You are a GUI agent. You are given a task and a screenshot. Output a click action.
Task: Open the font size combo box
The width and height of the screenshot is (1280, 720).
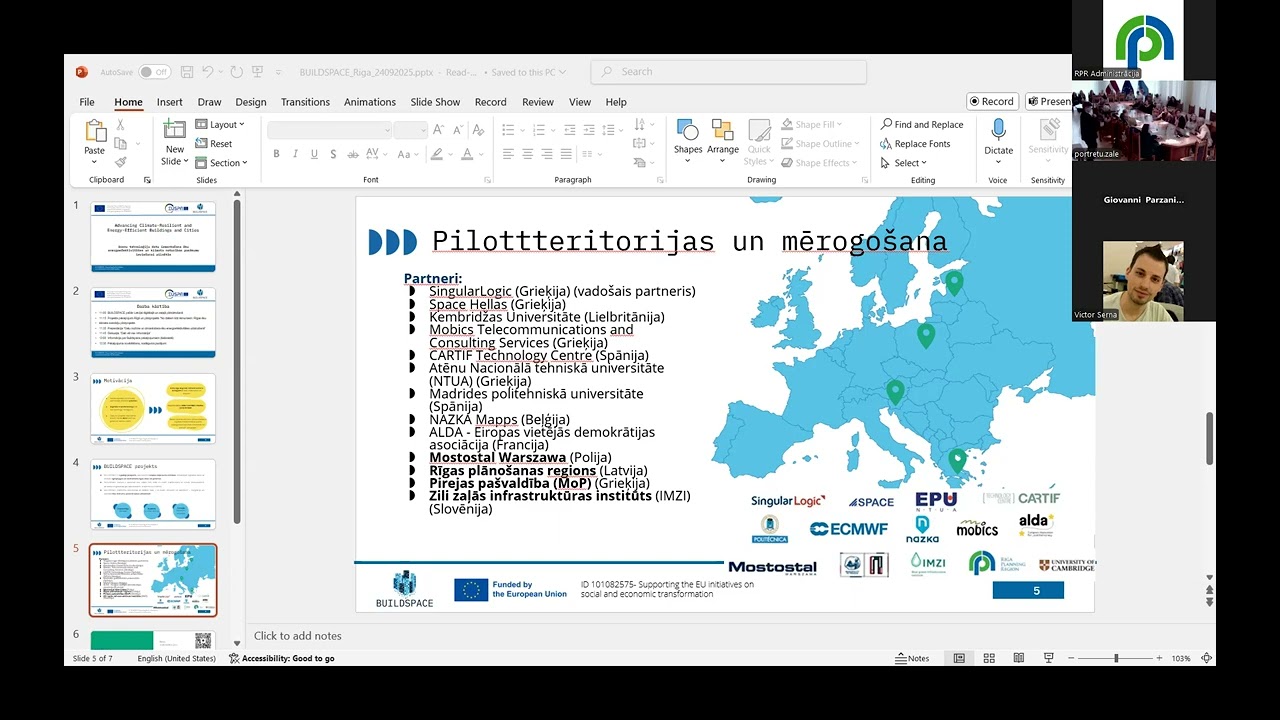pyautogui.click(x=411, y=130)
